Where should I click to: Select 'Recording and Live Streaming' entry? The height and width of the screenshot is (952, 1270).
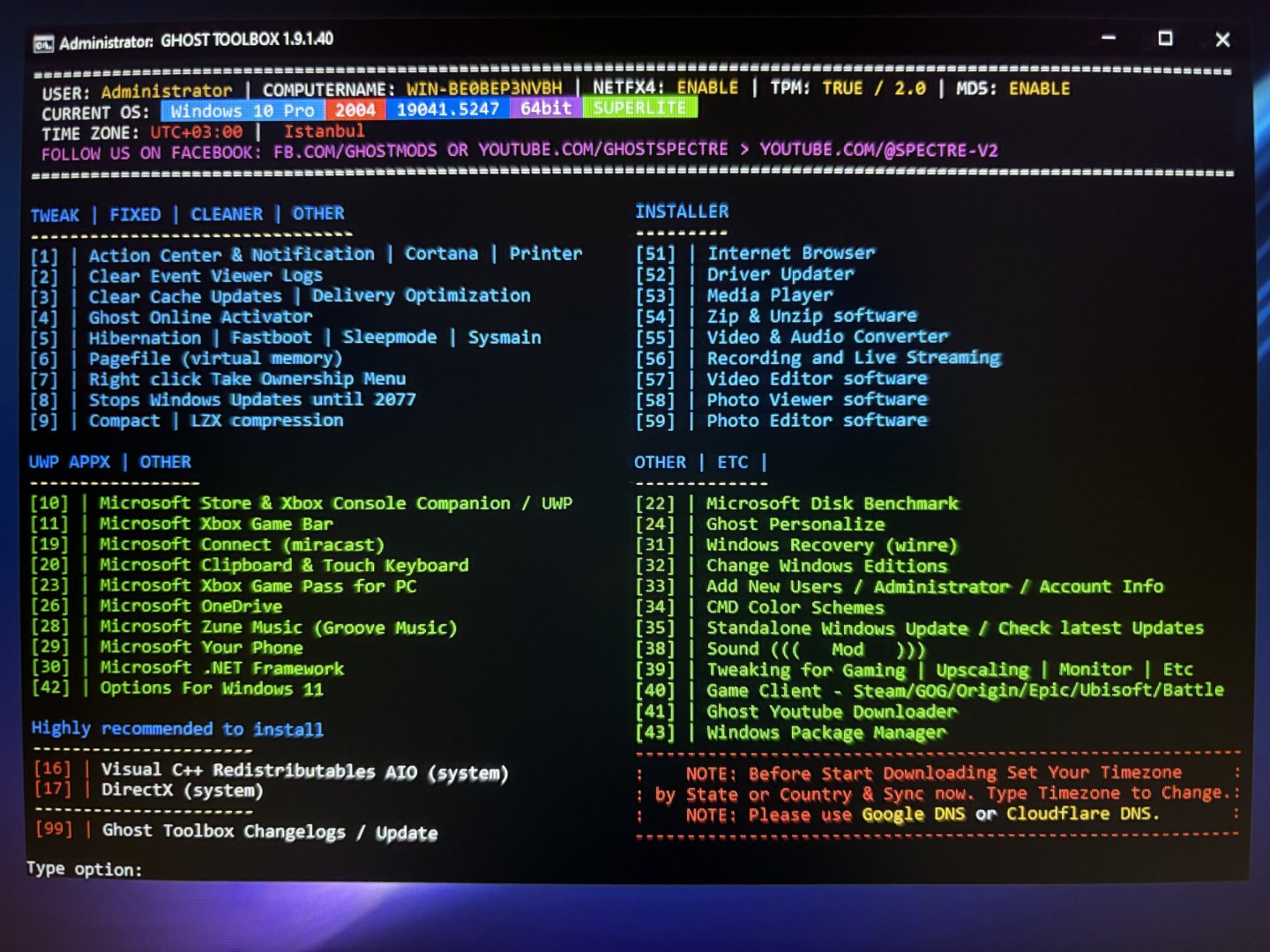pyautogui.click(x=854, y=358)
